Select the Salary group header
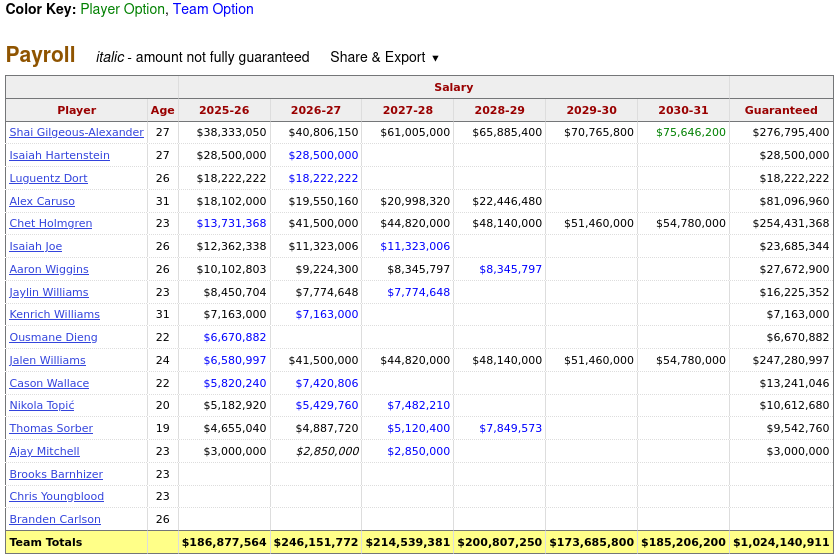Image resolution: width=840 pixels, height=555 pixels. tap(454, 87)
